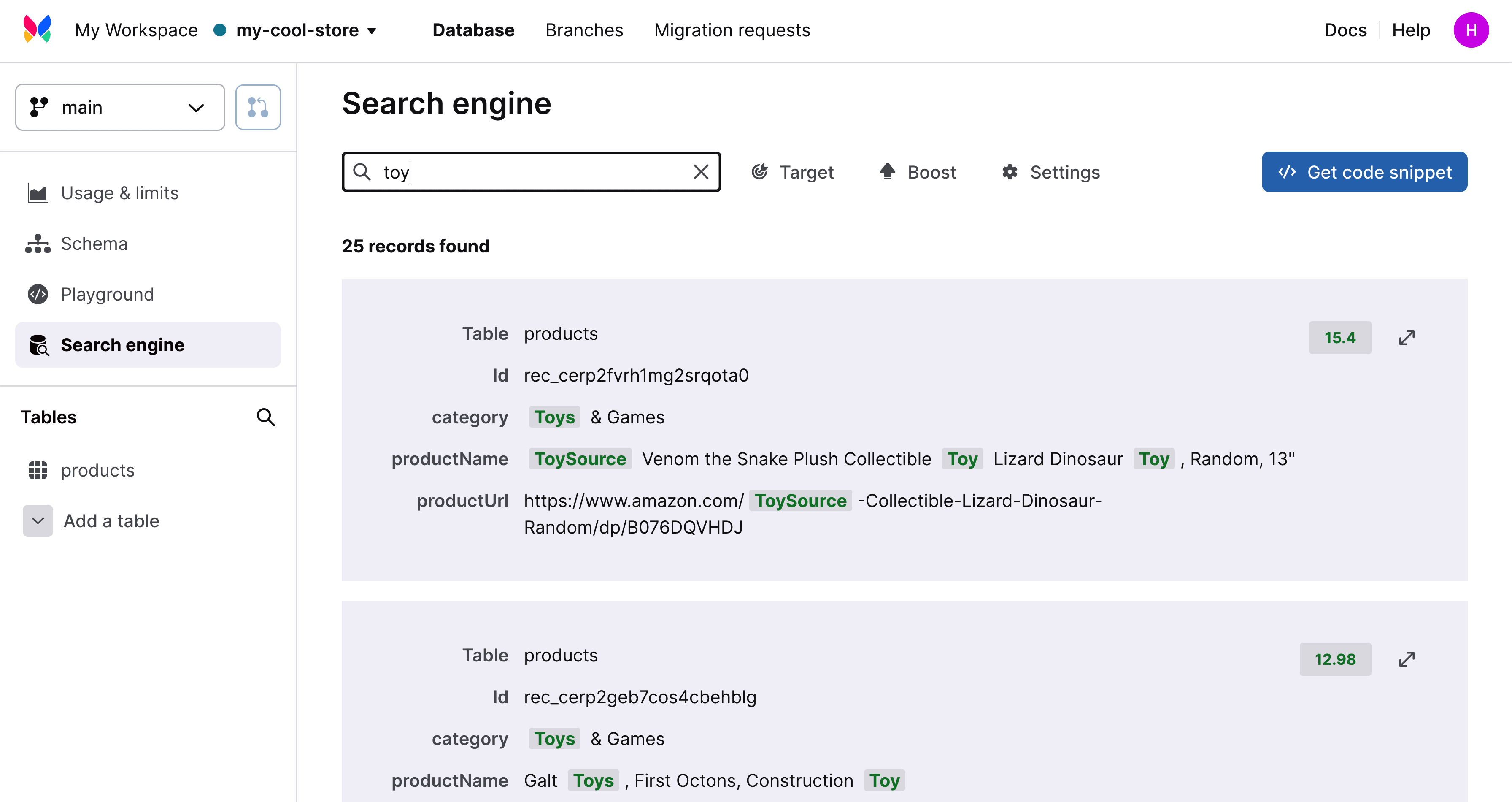The image size is (1512, 802).
Task: Open the user avatar H menu
Action: (x=1470, y=30)
